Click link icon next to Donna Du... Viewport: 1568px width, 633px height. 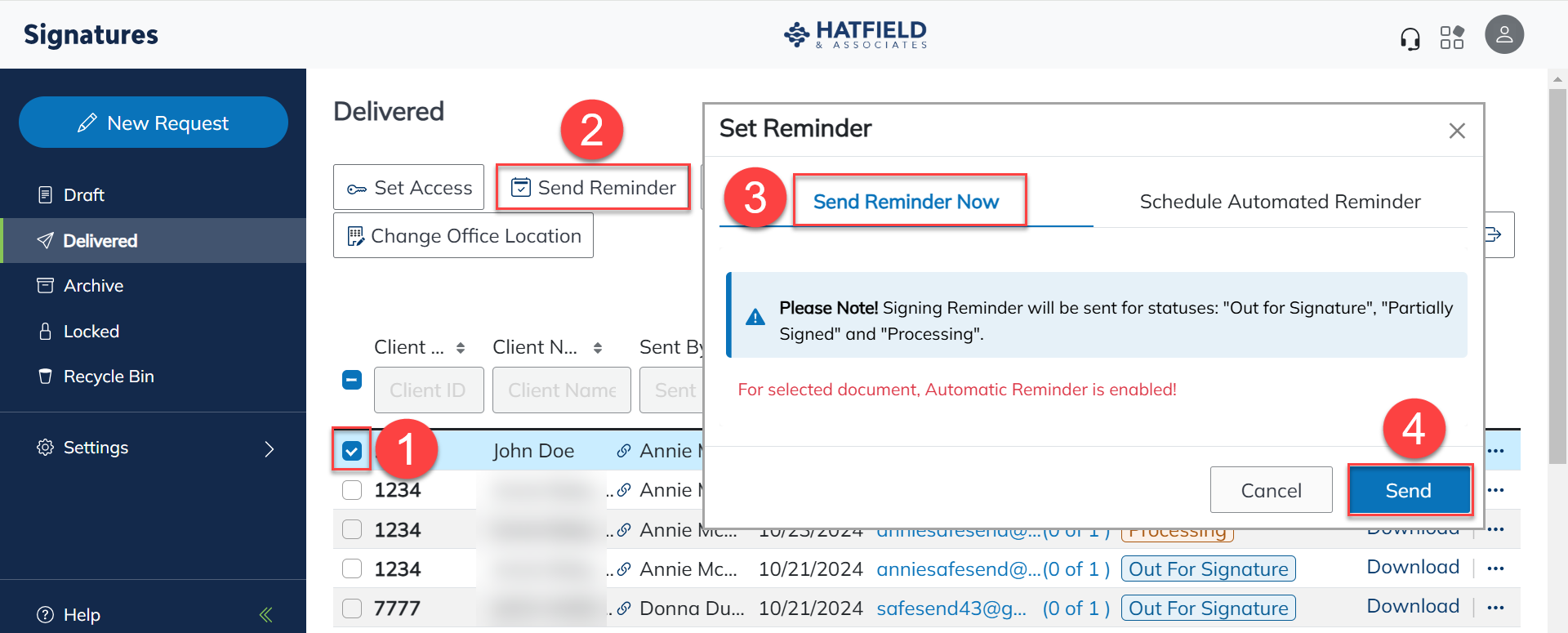tap(624, 608)
